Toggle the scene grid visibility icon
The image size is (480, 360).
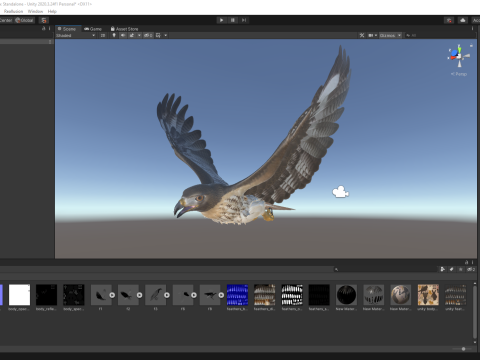pyautogui.click(x=158, y=35)
